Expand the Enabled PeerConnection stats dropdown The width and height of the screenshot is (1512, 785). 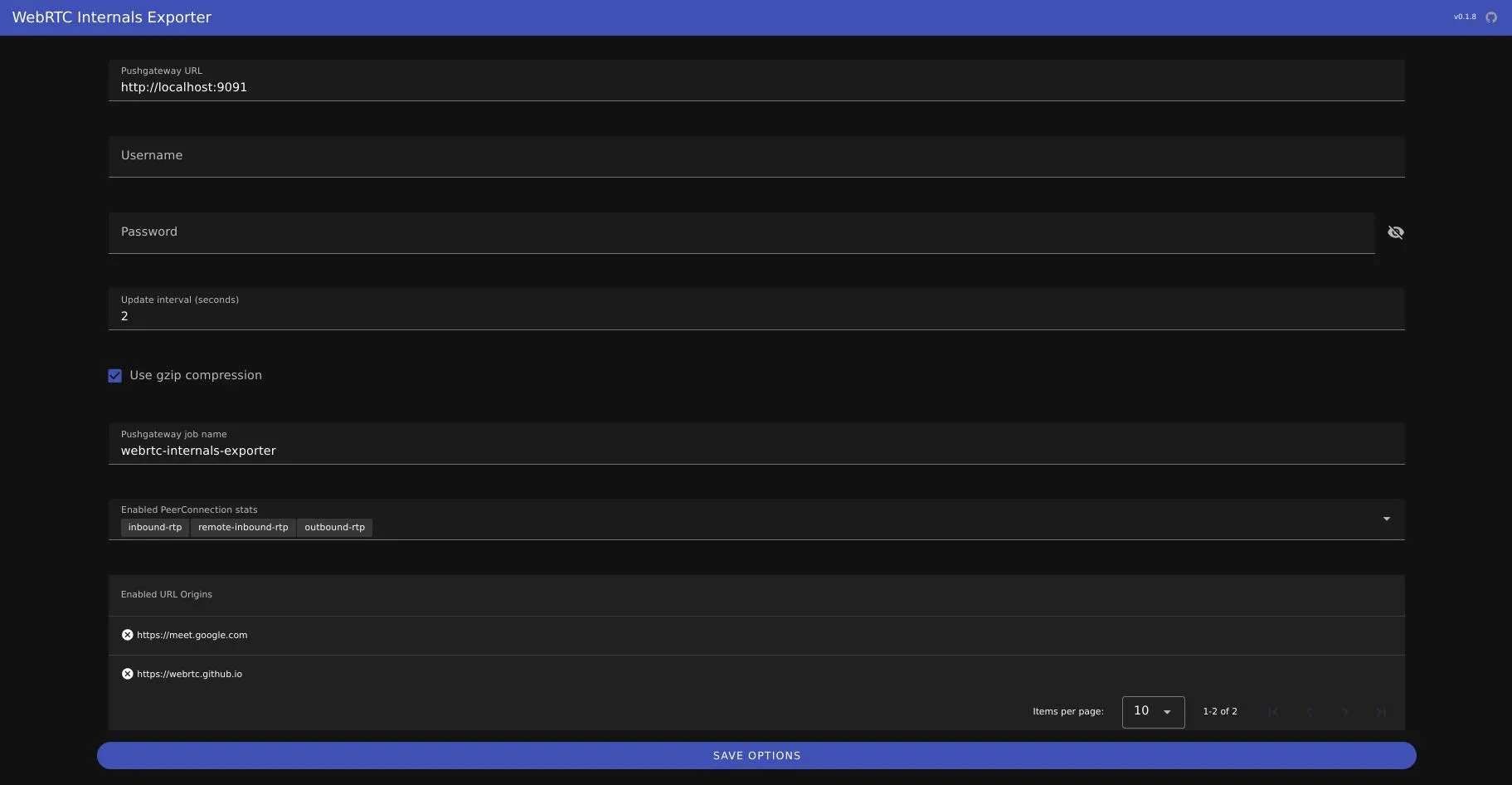tap(1387, 519)
